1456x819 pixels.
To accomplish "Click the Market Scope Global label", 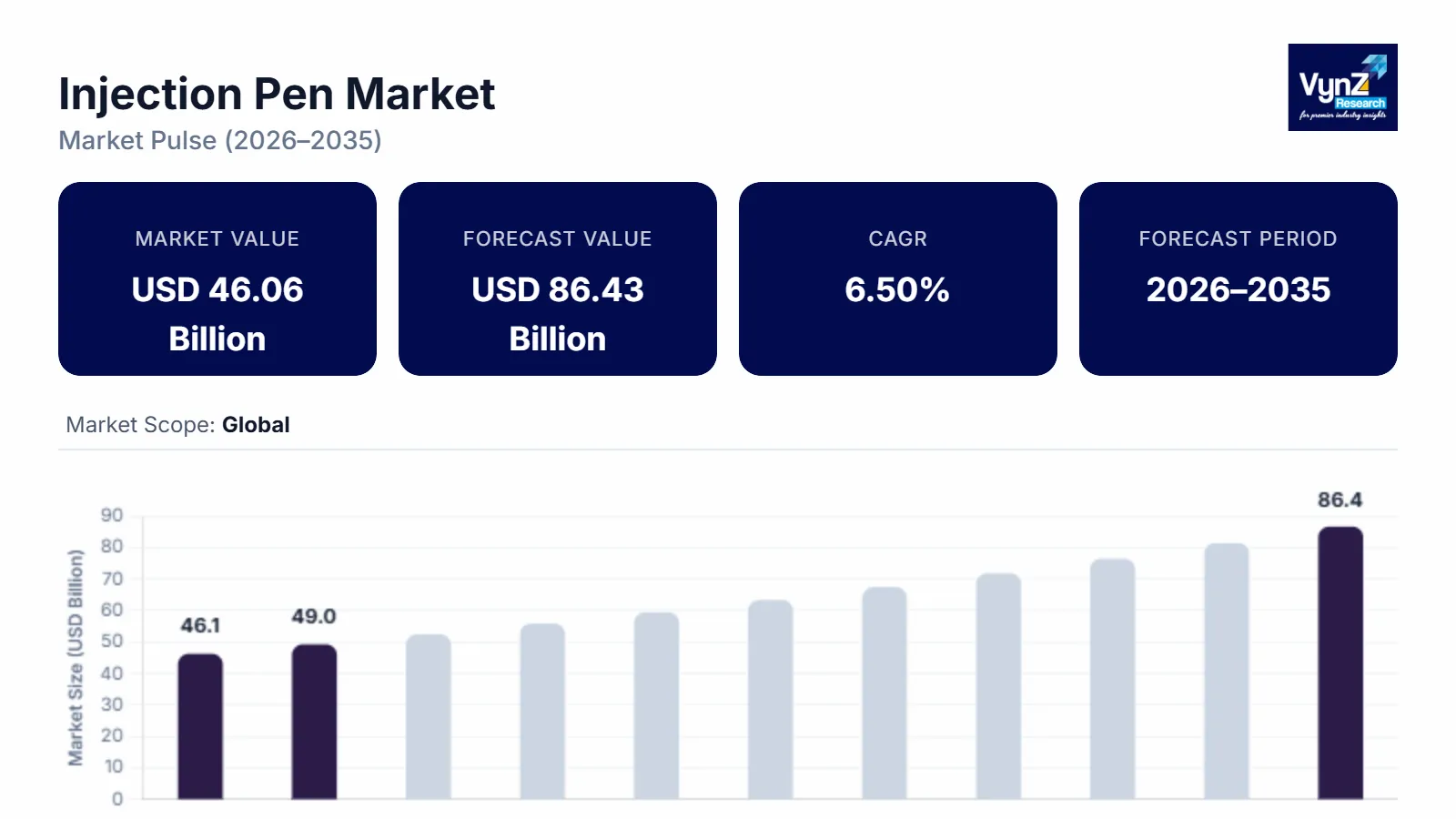I will tap(178, 425).
